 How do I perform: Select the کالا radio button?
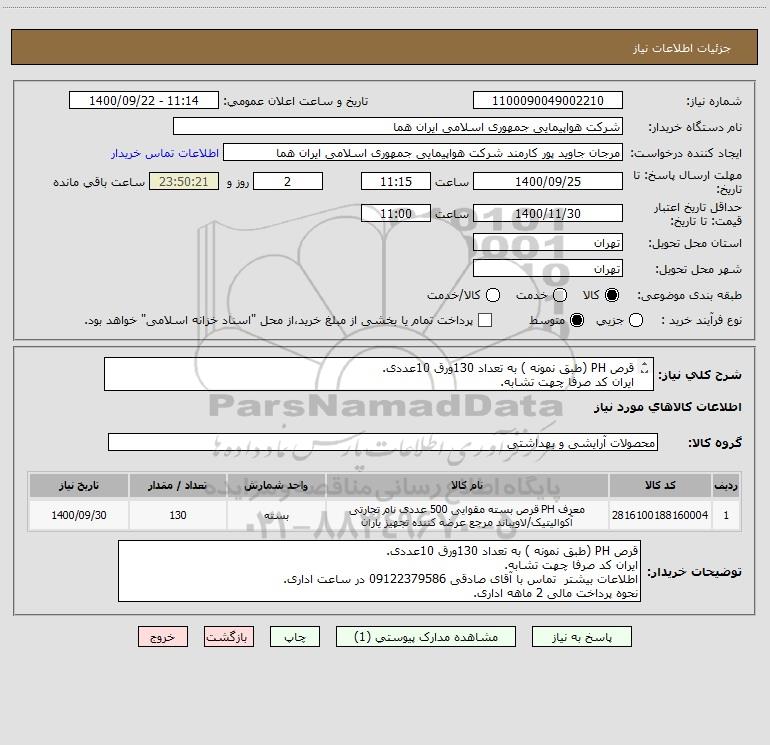612,295
